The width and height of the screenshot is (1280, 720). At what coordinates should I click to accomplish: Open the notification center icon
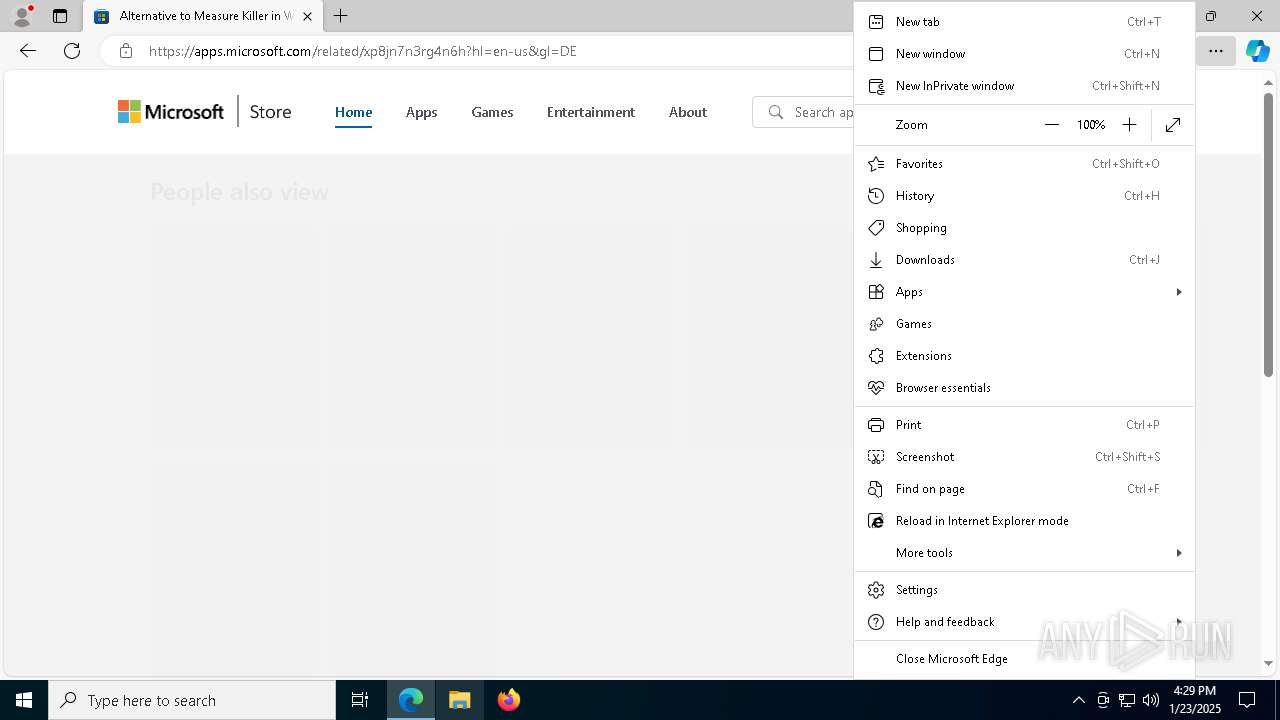(x=1247, y=700)
